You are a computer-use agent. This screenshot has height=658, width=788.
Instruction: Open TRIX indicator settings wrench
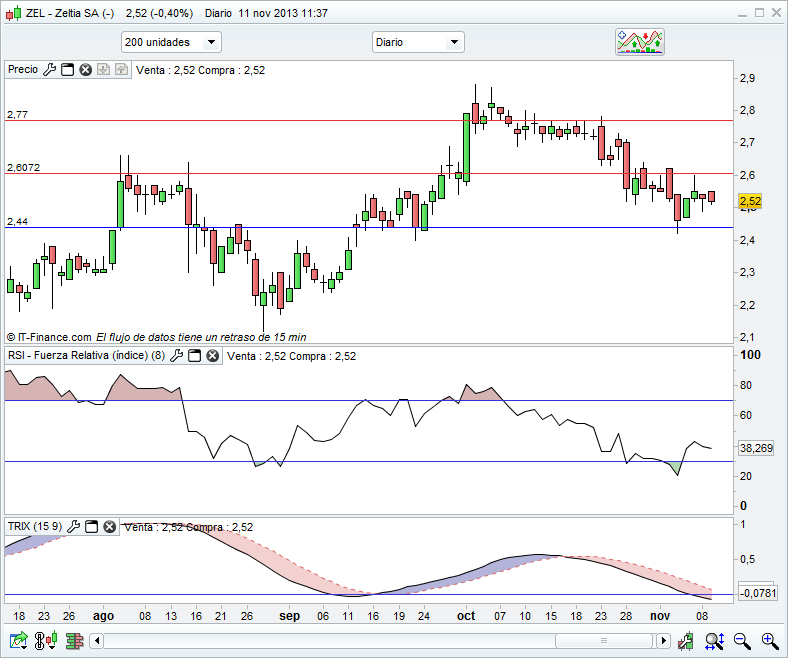(x=73, y=526)
